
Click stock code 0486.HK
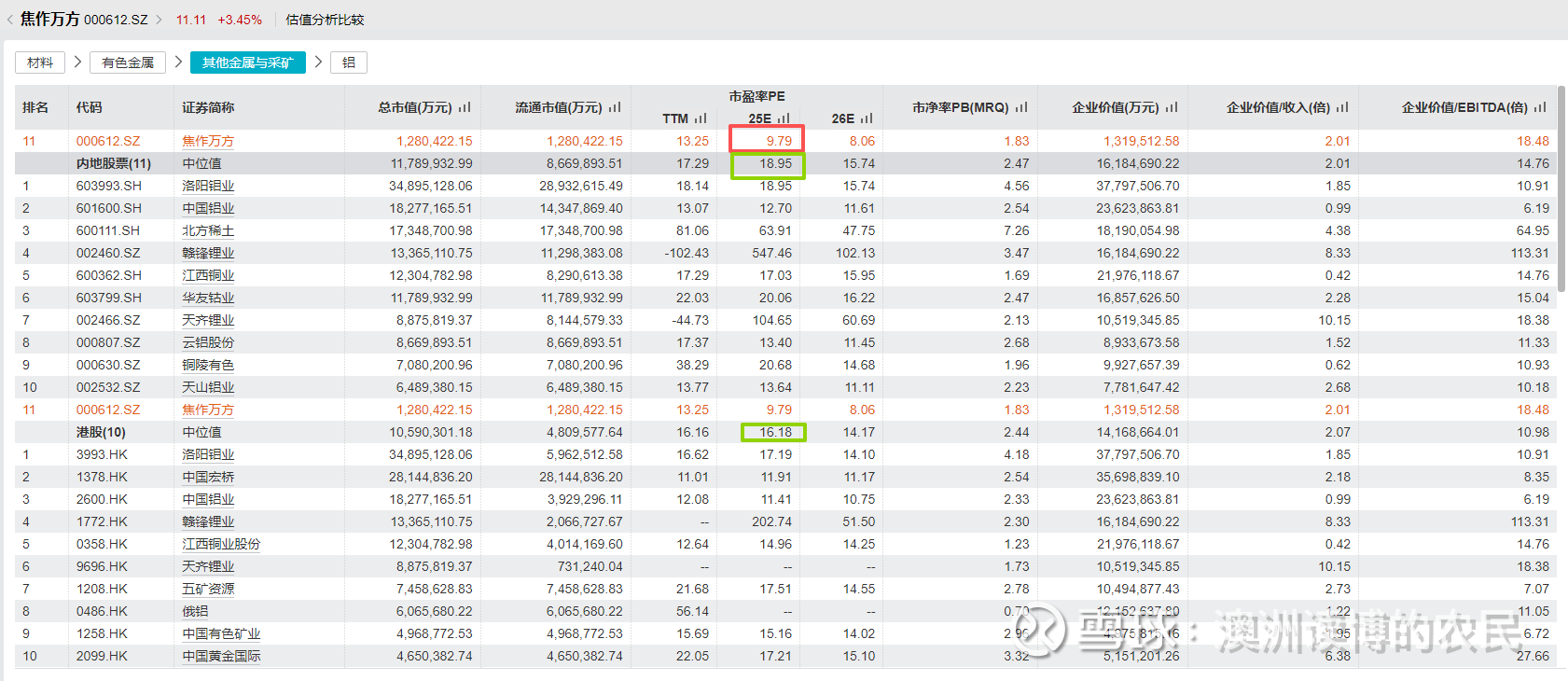point(103,611)
